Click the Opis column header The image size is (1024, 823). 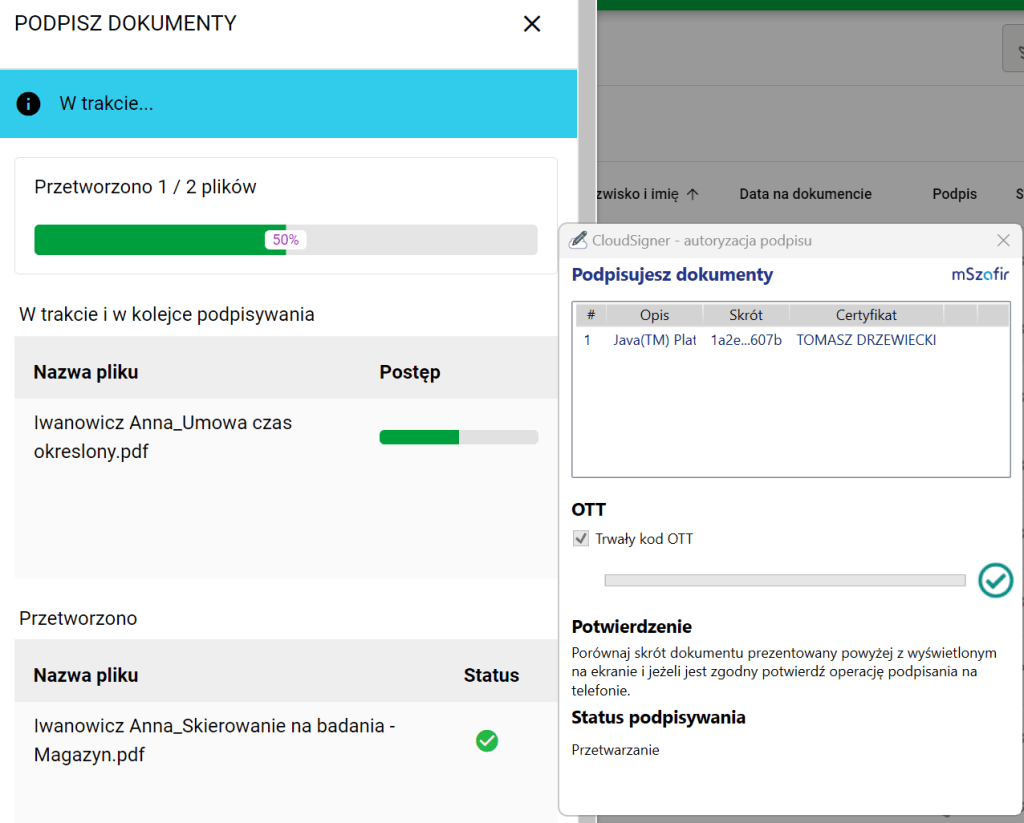[x=654, y=315]
